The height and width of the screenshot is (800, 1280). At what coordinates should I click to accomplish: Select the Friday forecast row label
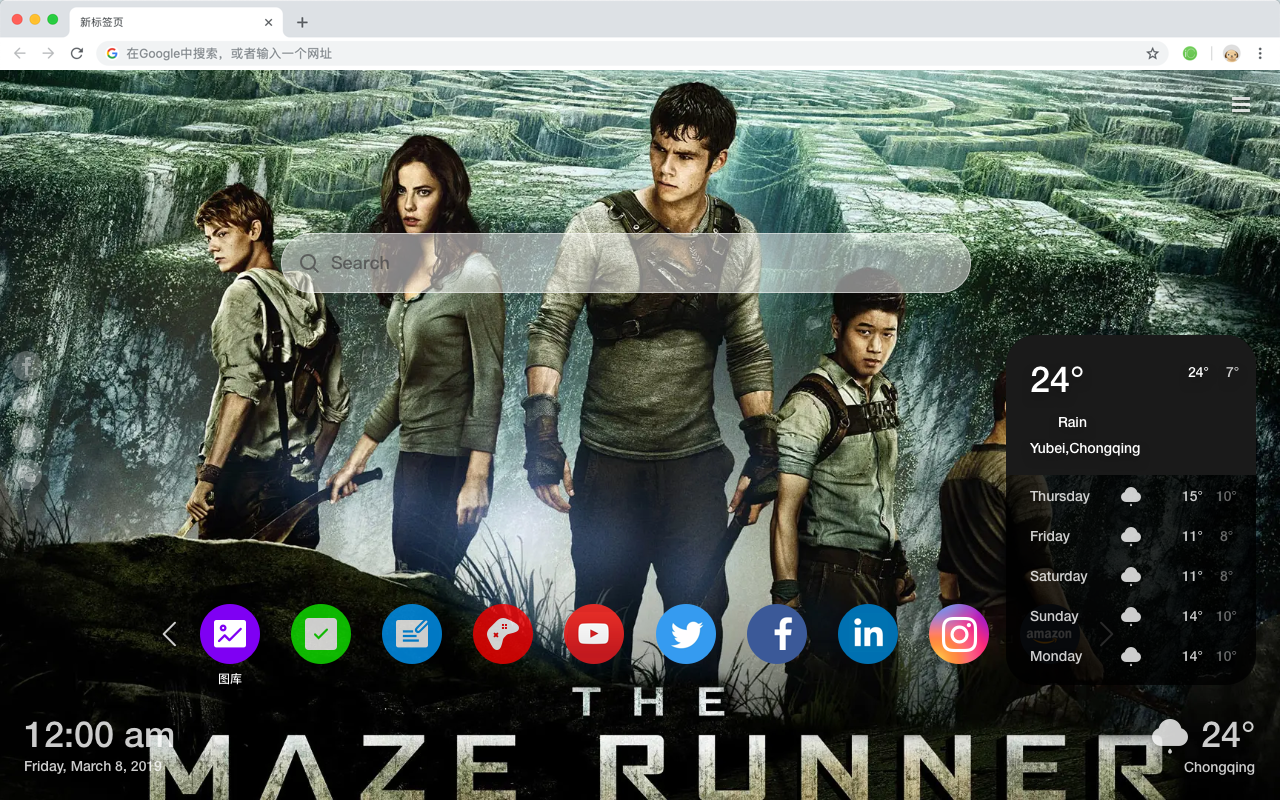click(1050, 536)
